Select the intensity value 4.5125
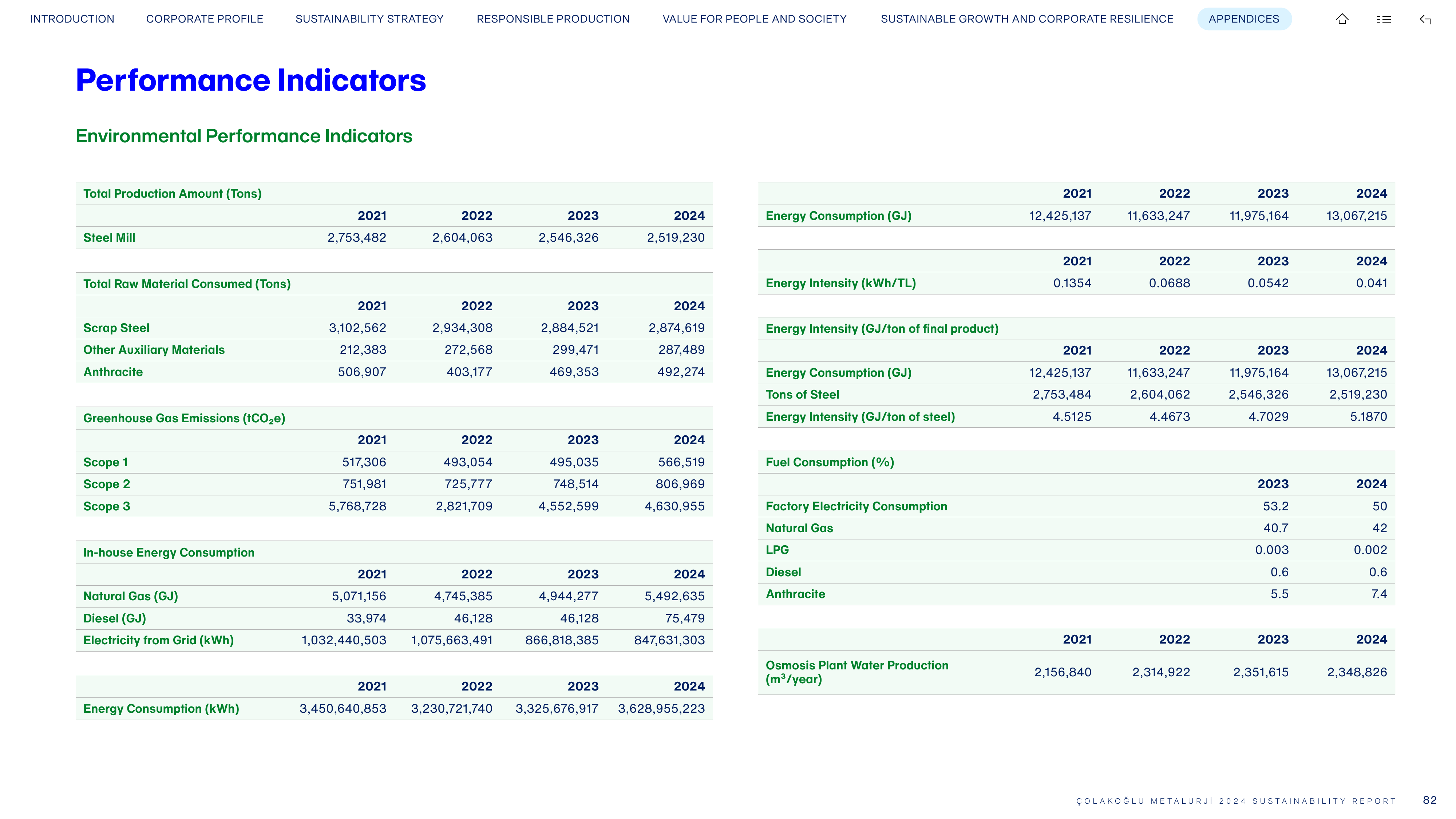This screenshot has width=1456, height=819. (1072, 417)
